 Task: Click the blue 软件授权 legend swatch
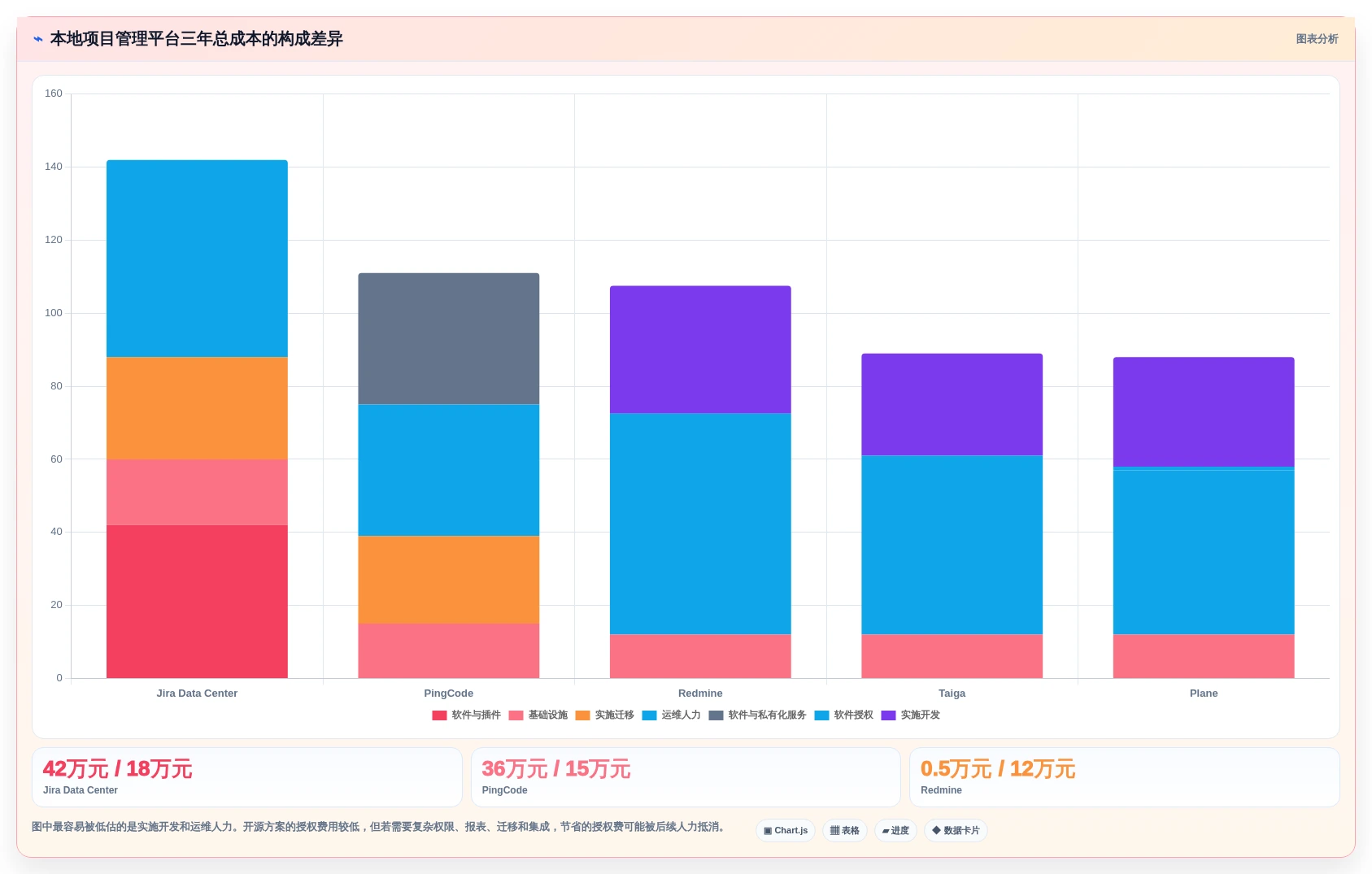(x=821, y=715)
